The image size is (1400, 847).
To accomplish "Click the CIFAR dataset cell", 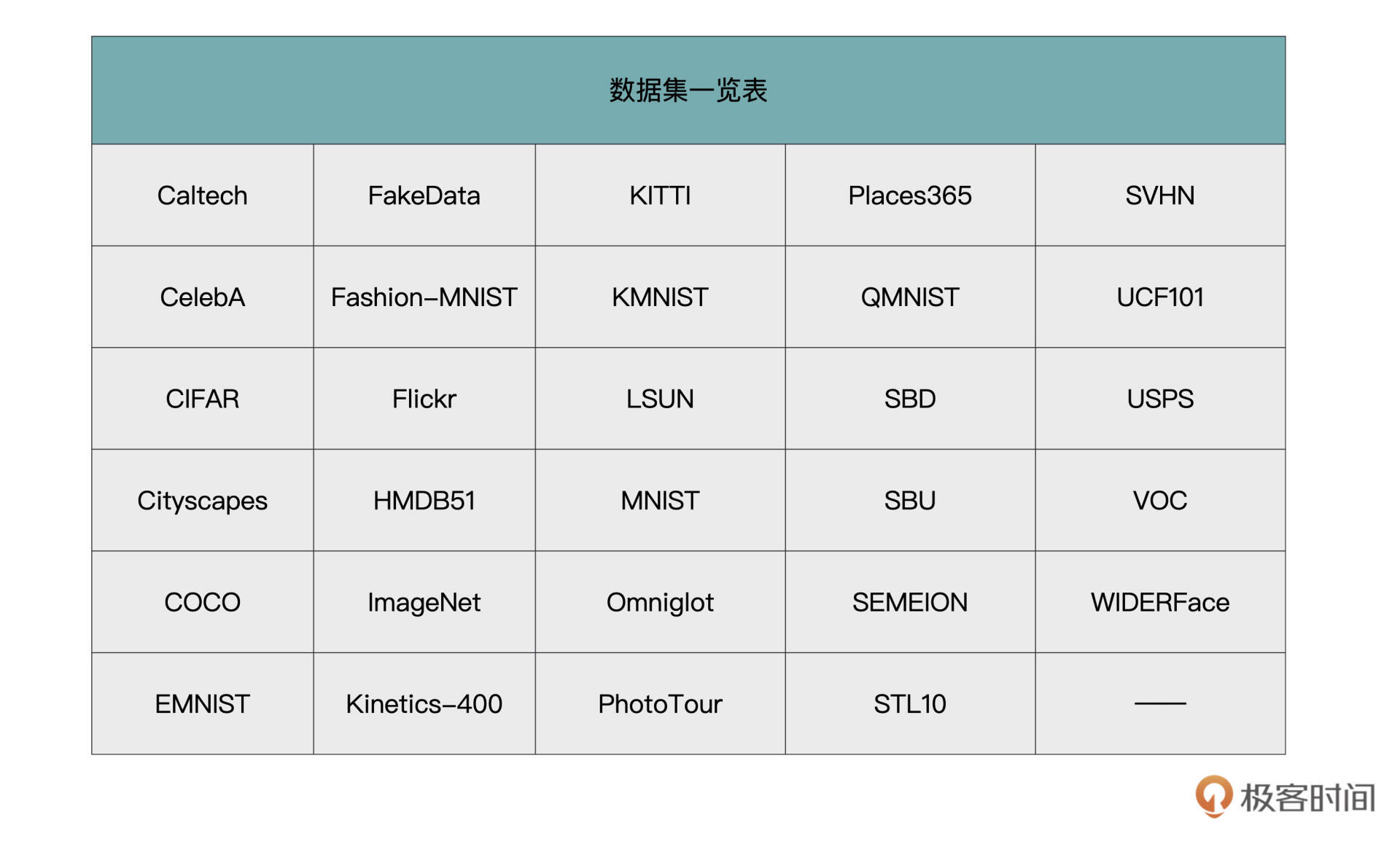I will (x=203, y=399).
